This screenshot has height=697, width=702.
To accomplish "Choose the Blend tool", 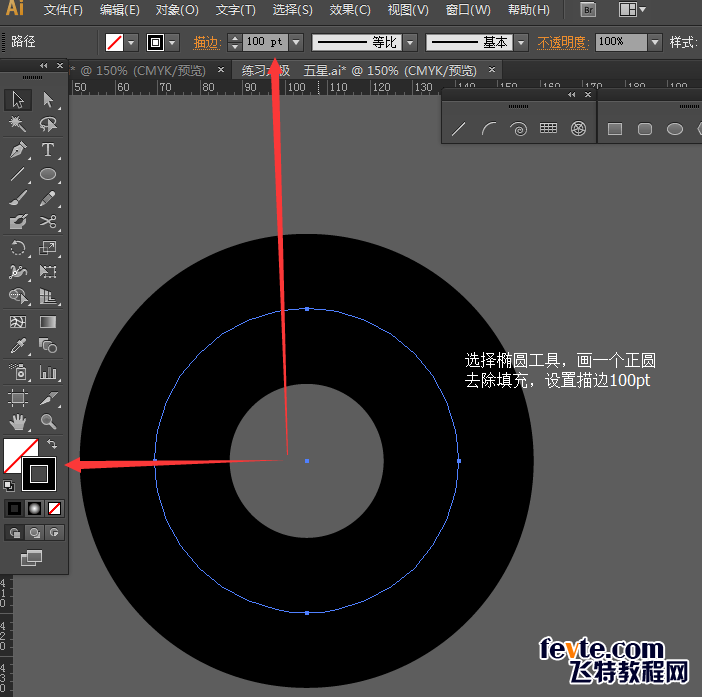I will (48, 346).
